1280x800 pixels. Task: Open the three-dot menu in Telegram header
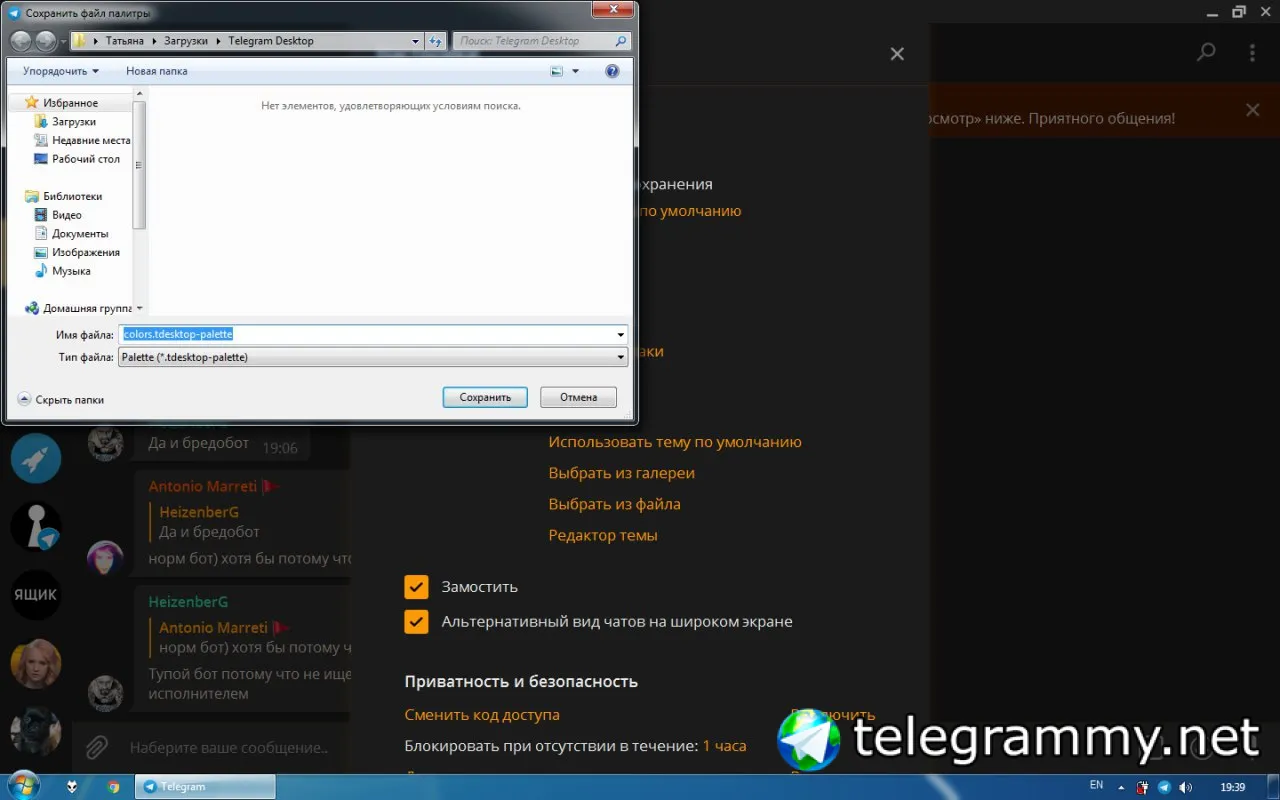(x=1253, y=52)
